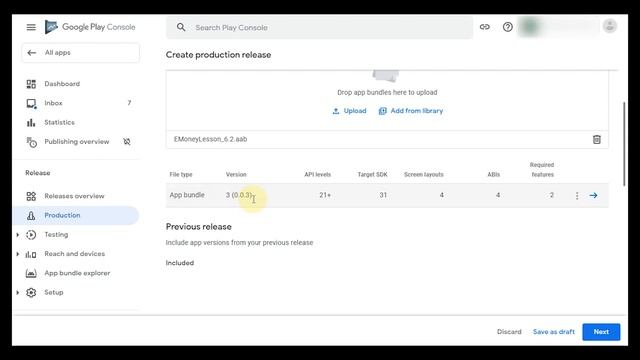
Task: Expand the Testing section
Action: [x=18, y=235]
